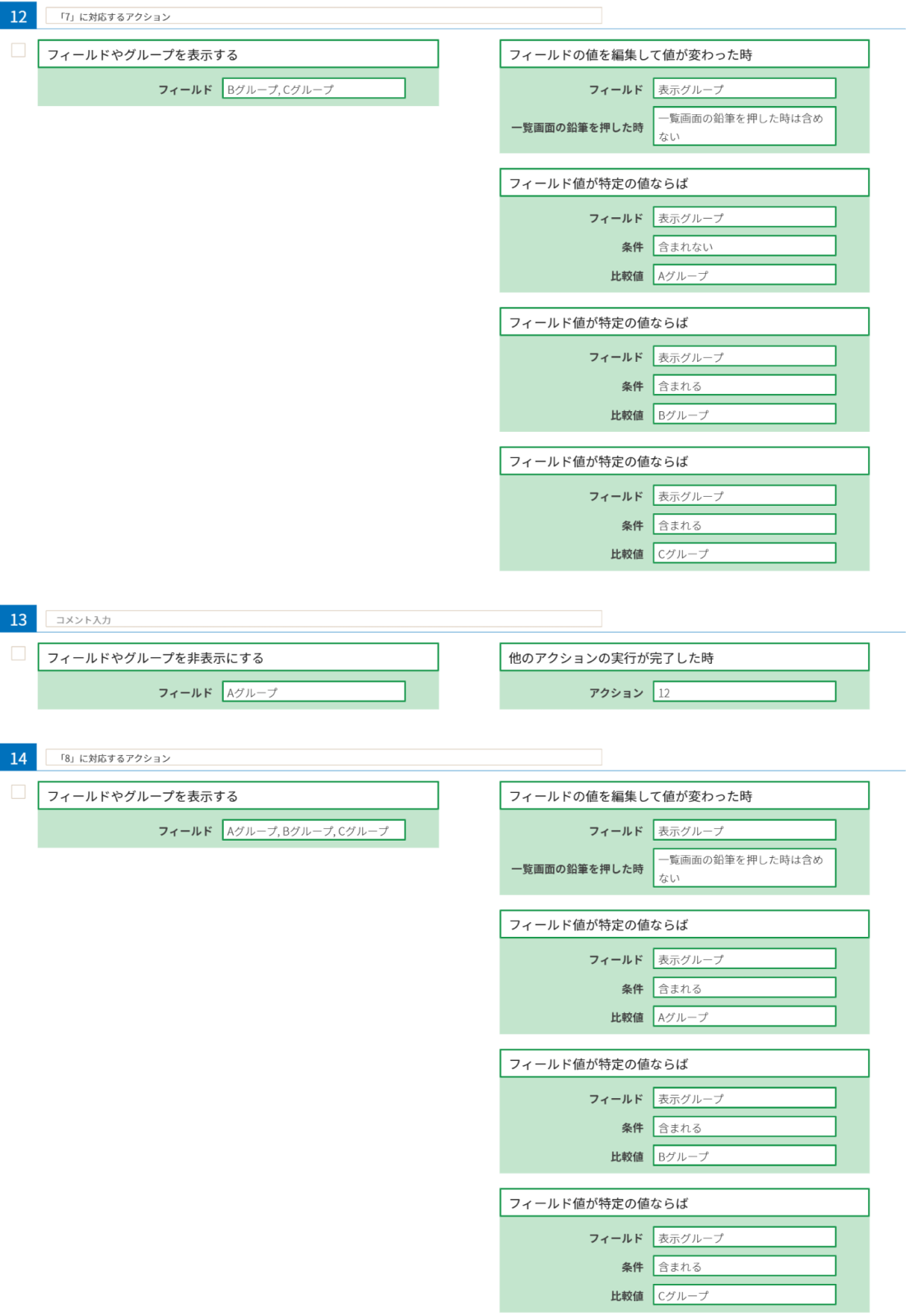Select the blue number 14 badge

point(18,758)
